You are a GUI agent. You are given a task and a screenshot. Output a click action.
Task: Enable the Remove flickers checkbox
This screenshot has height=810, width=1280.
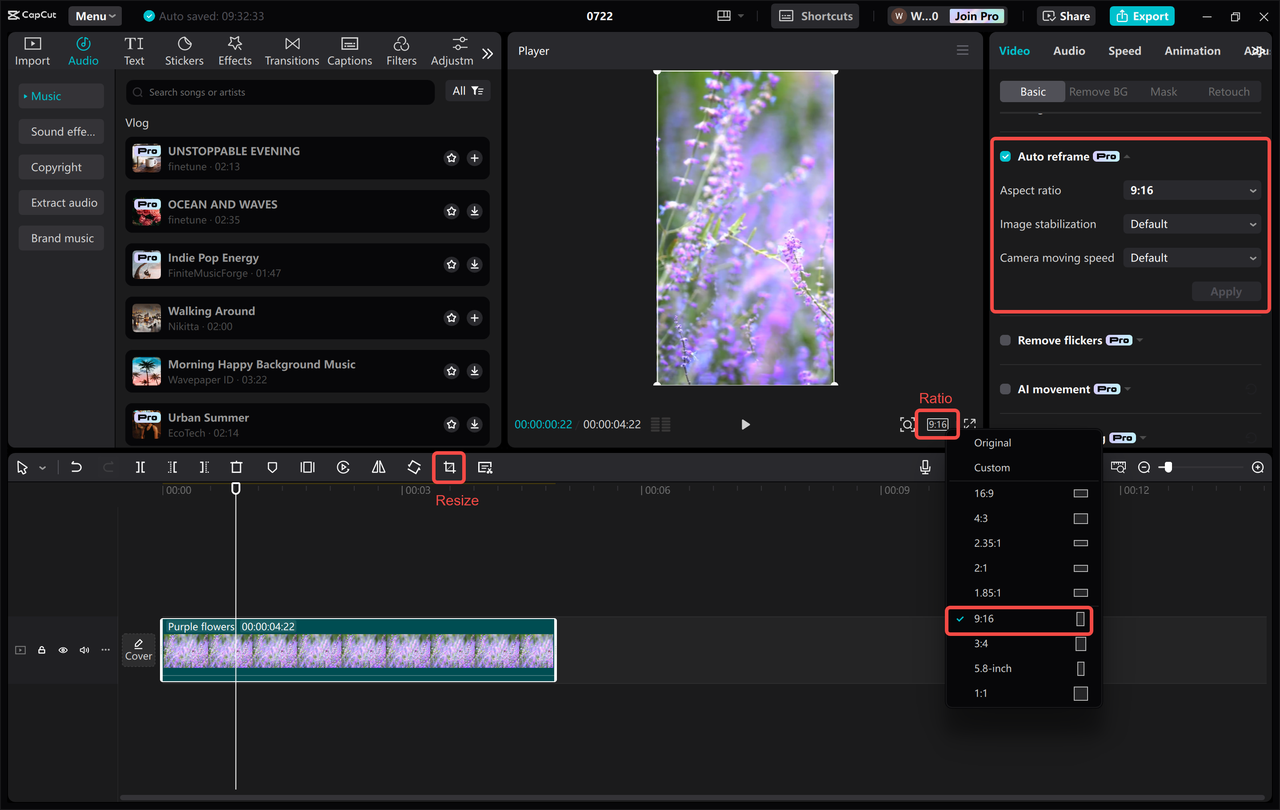[x=1004, y=340]
